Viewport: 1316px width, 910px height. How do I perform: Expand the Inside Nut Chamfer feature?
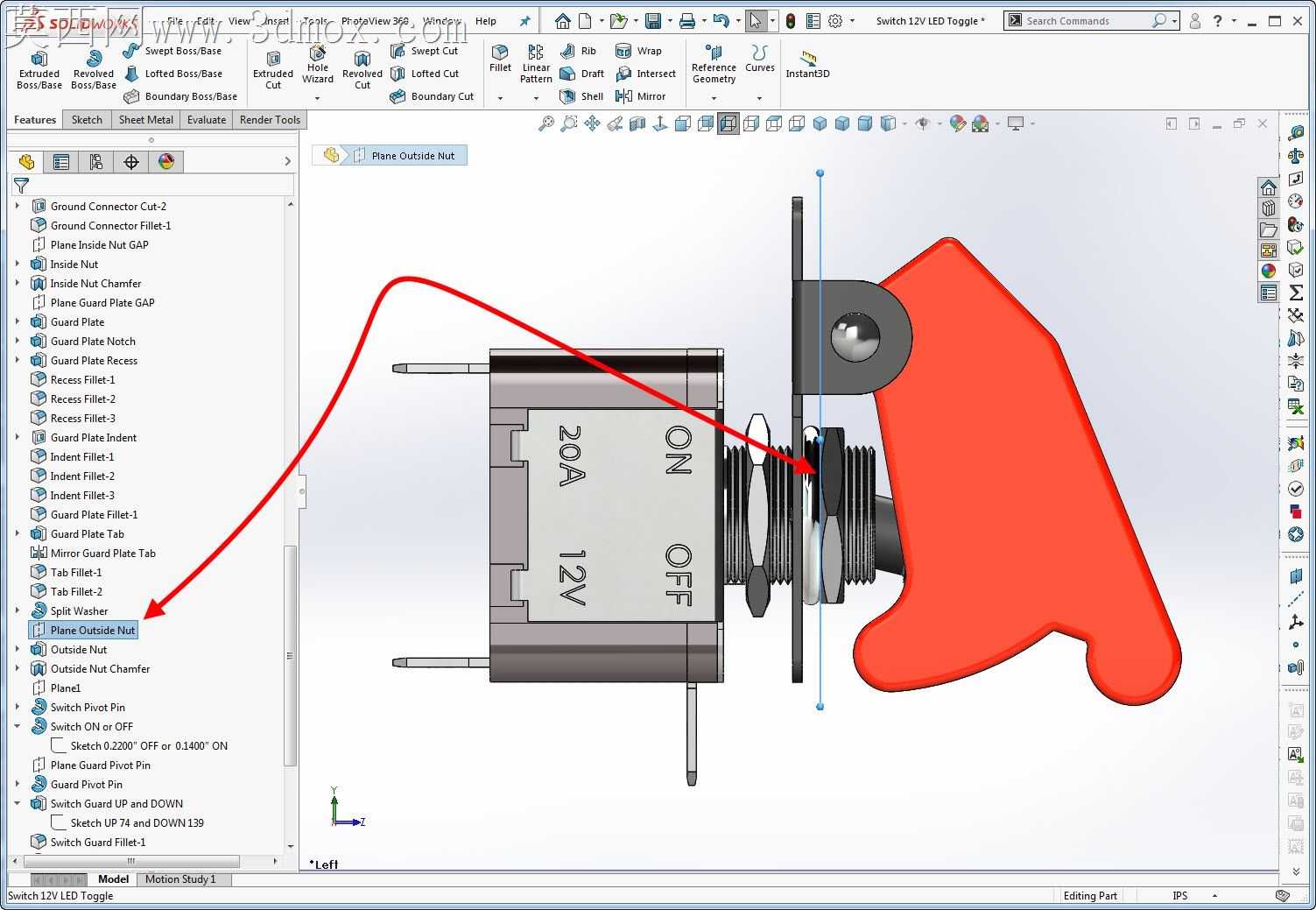[x=18, y=283]
